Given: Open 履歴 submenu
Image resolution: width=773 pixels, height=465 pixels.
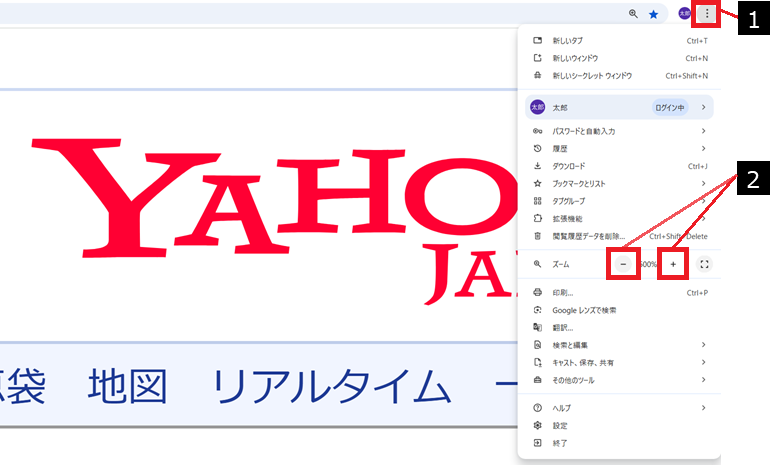Looking at the screenshot, I should tap(620, 148).
